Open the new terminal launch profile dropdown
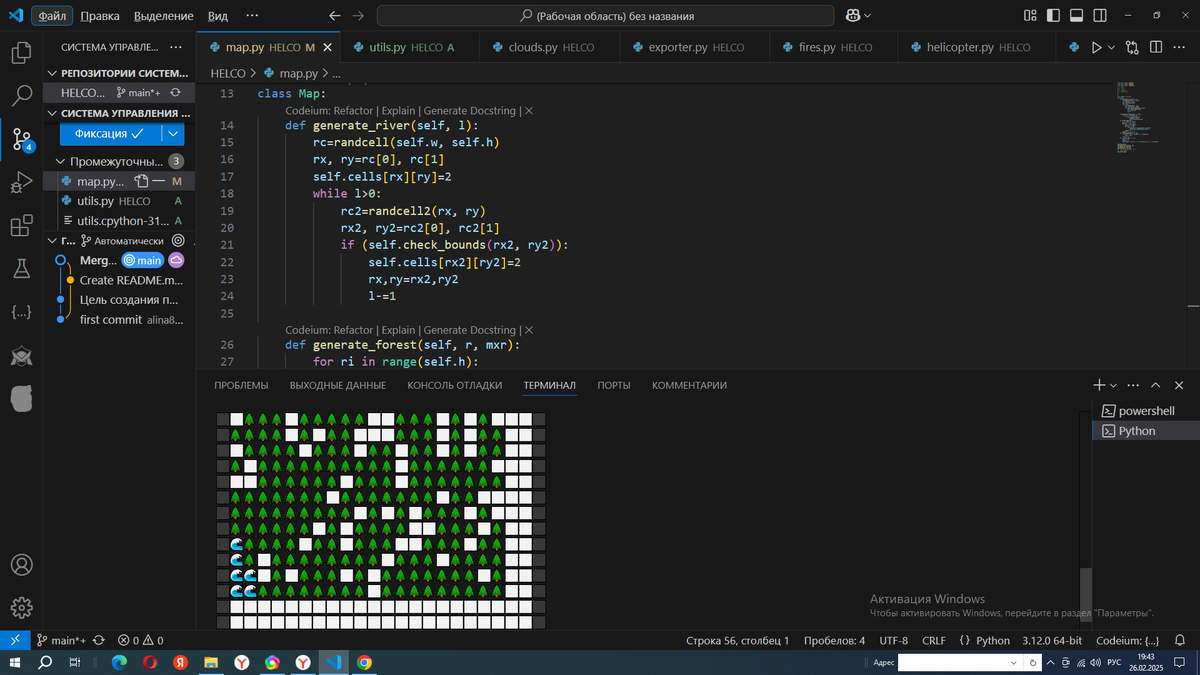Image resolution: width=1200 pixels, height=675 pixels. pyautogui.click(x=1113, y=385)
